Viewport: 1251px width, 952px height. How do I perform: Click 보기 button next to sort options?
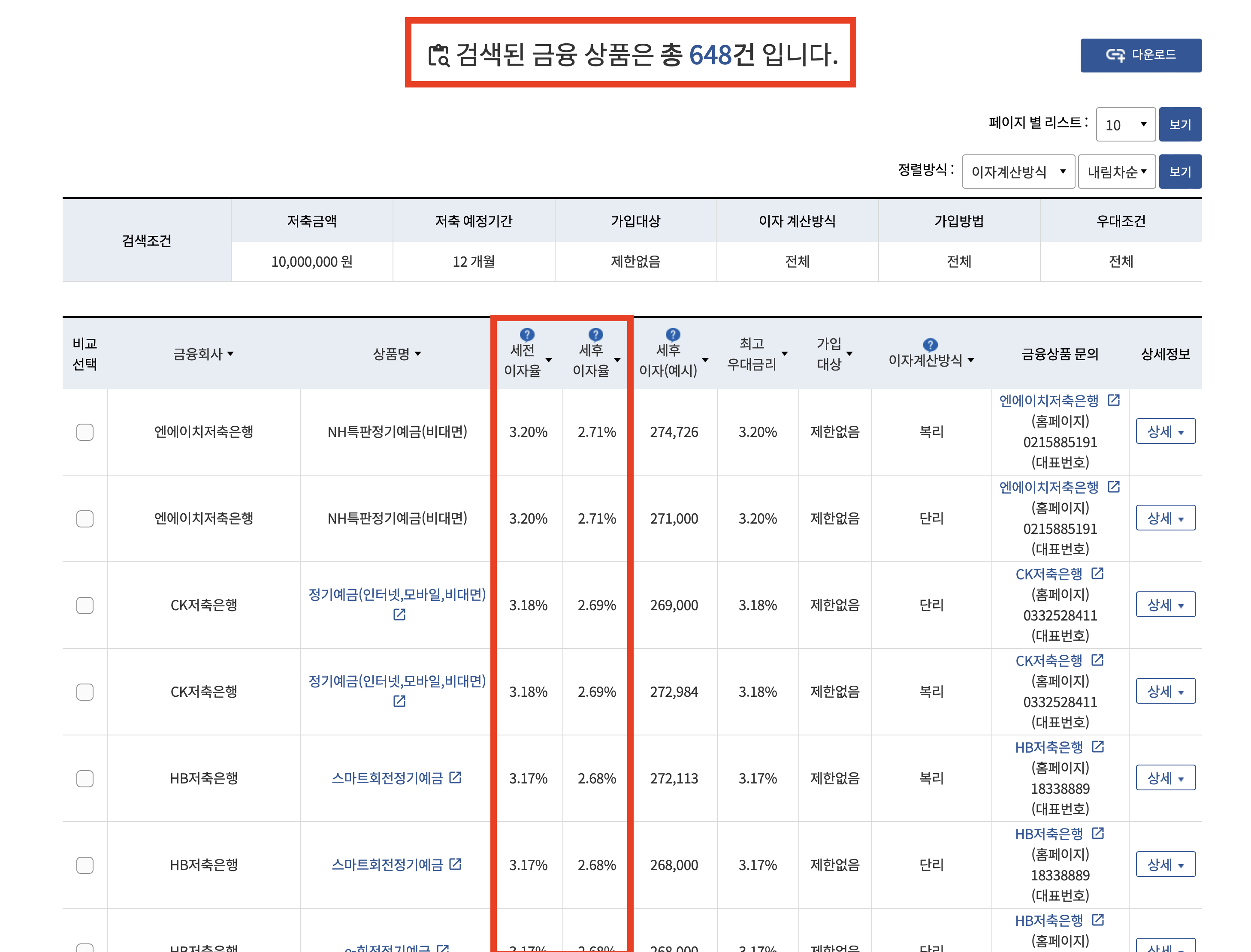pos(1180,172)
